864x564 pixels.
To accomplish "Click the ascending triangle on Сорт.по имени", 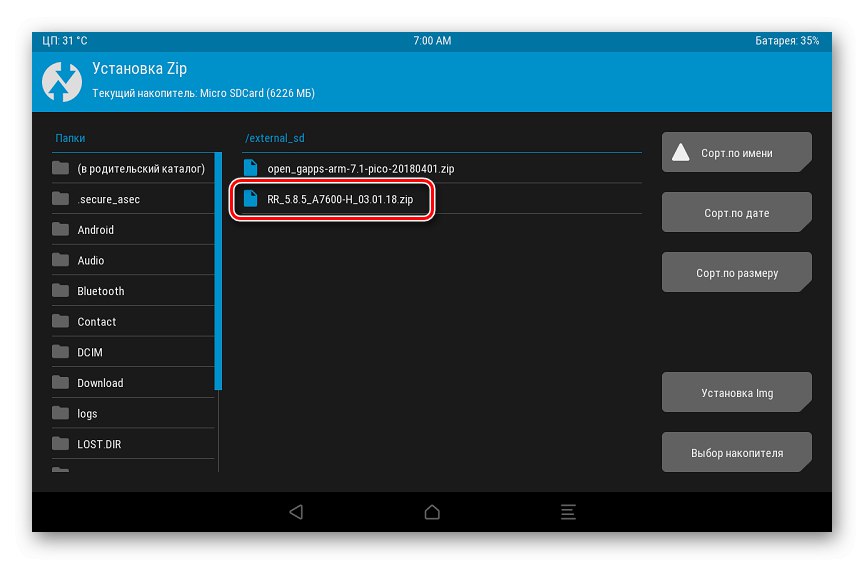I will click(681, 152).
